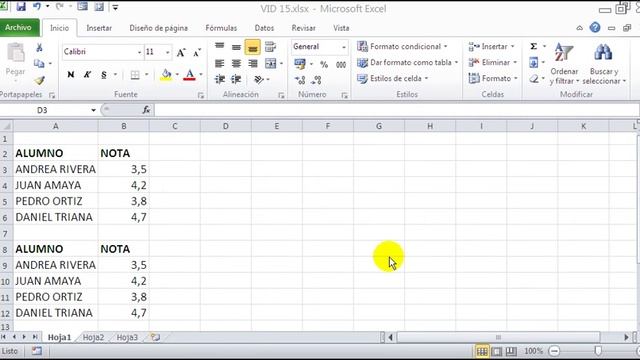Open the General number format dropdown
The width and height of the screenshot is (640, 360).
(x=344, y=47)
